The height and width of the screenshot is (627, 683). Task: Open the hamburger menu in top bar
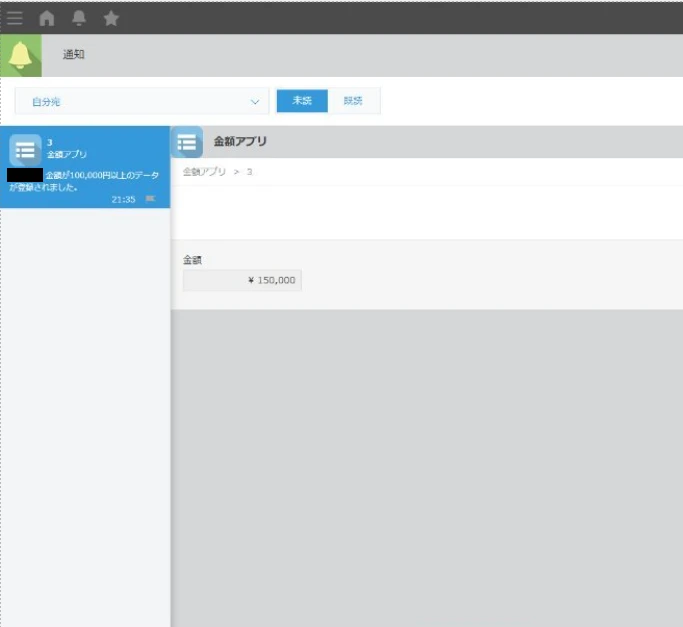pyautogui.click(x=14, y=18)
